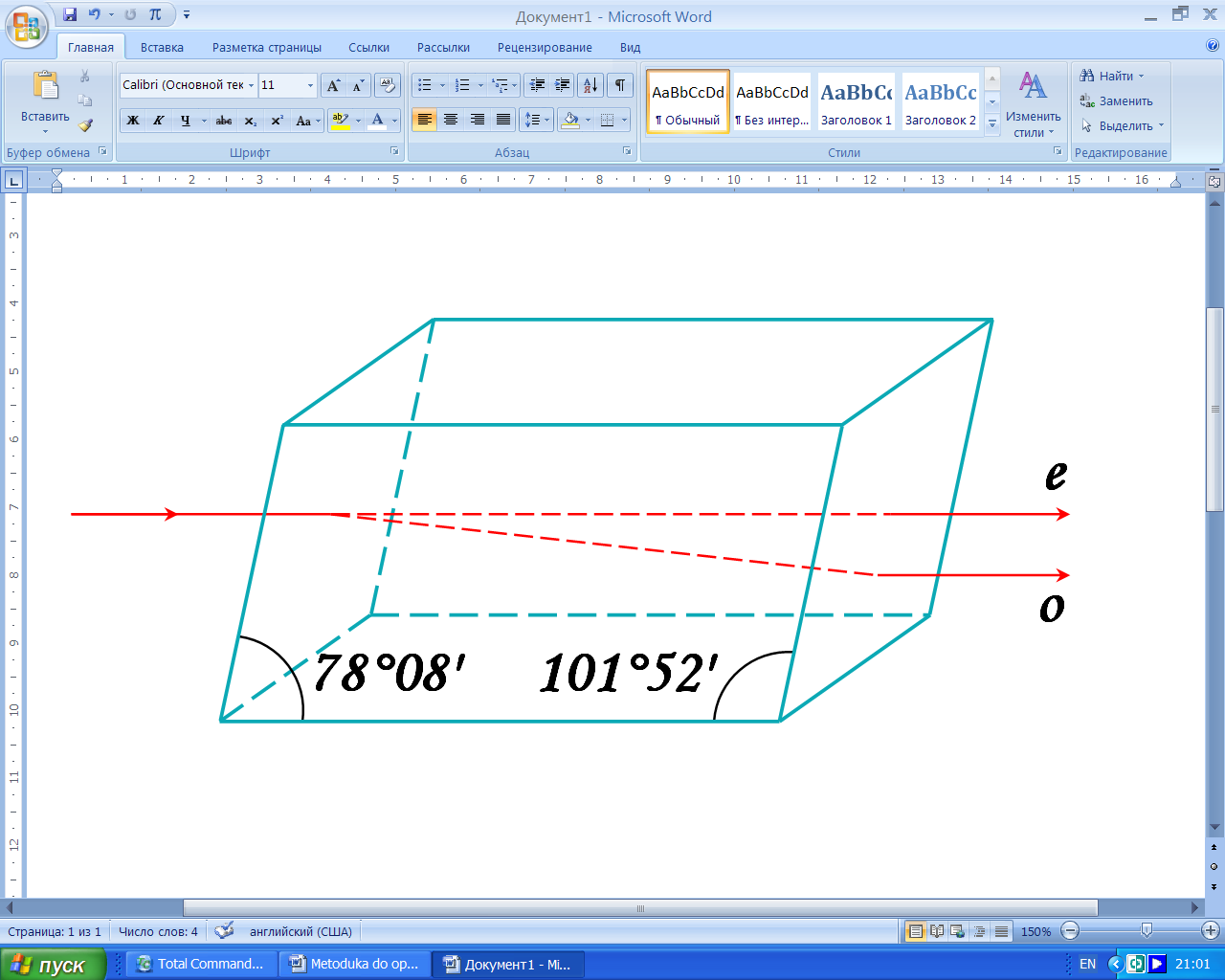The image size is (1225, 980).
Task: Save document via quick access toolbar
Action: tap(69, 14)
